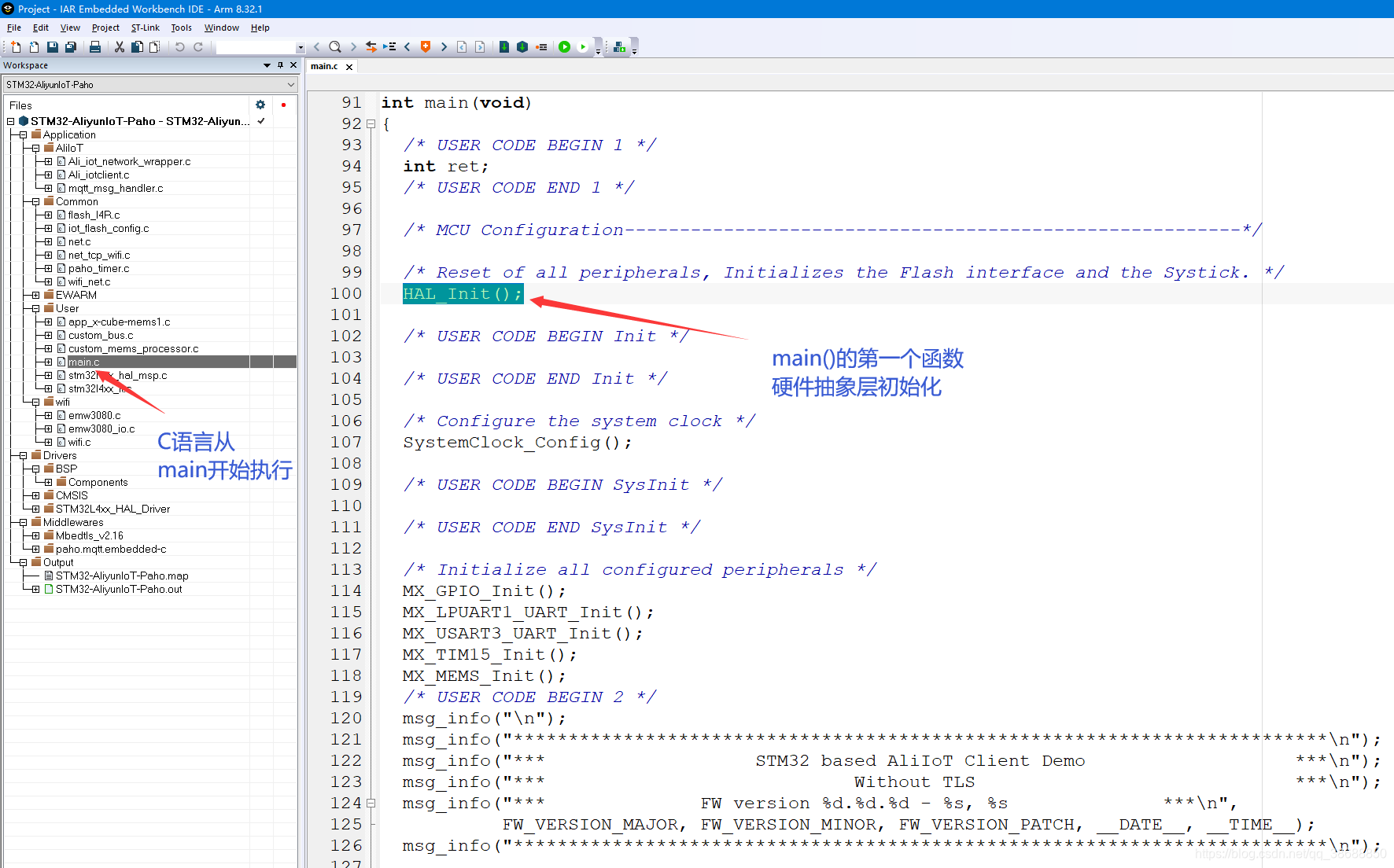
Task: Click the red dot column header icon
Action: click(283, 105)
